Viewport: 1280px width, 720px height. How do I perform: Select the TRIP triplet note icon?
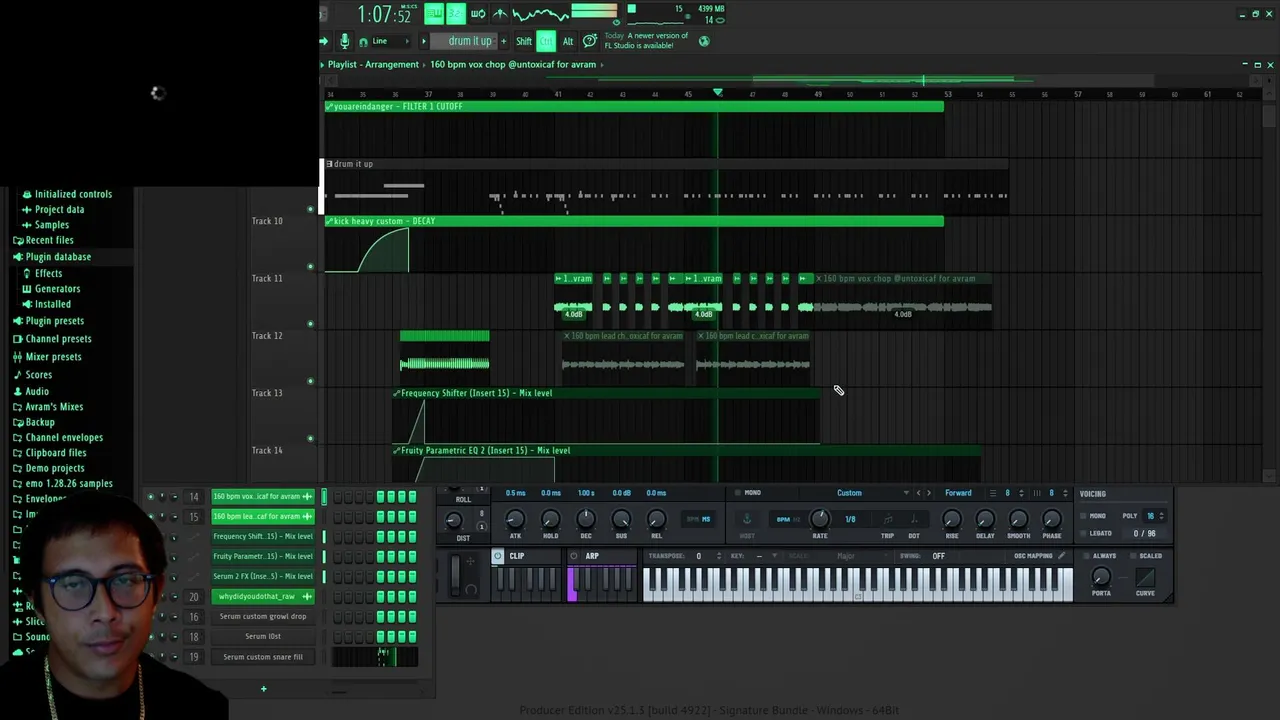click(887, 519)
